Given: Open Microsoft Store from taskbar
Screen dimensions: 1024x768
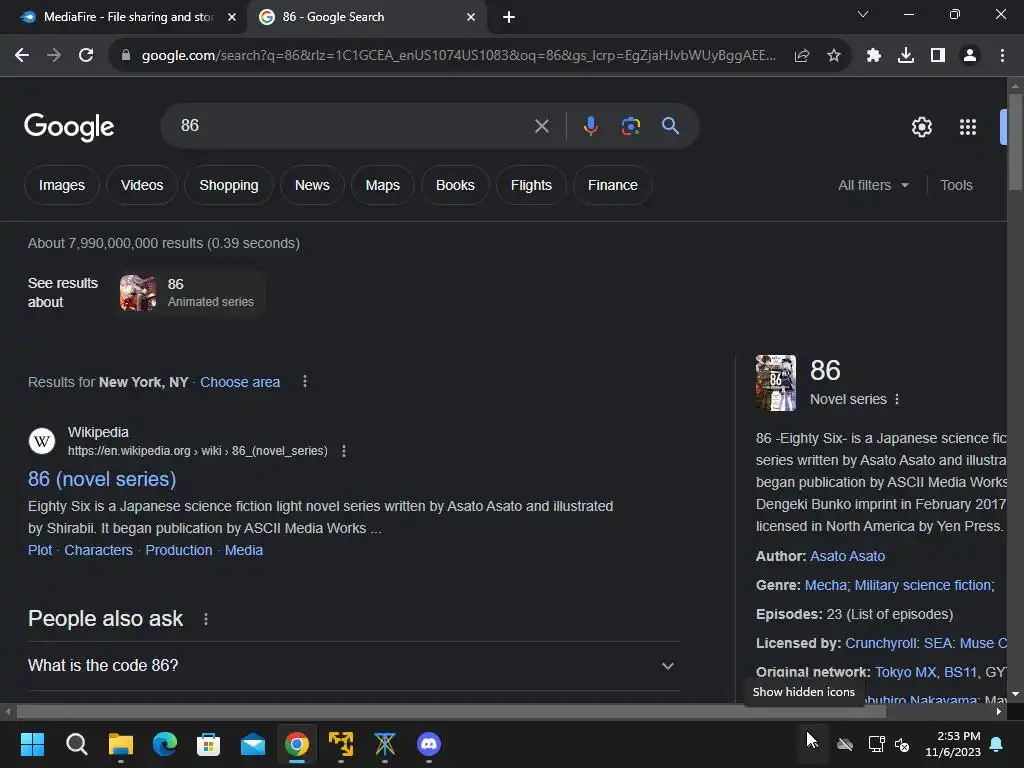Looking at the screenshot, I should point(208,744).
